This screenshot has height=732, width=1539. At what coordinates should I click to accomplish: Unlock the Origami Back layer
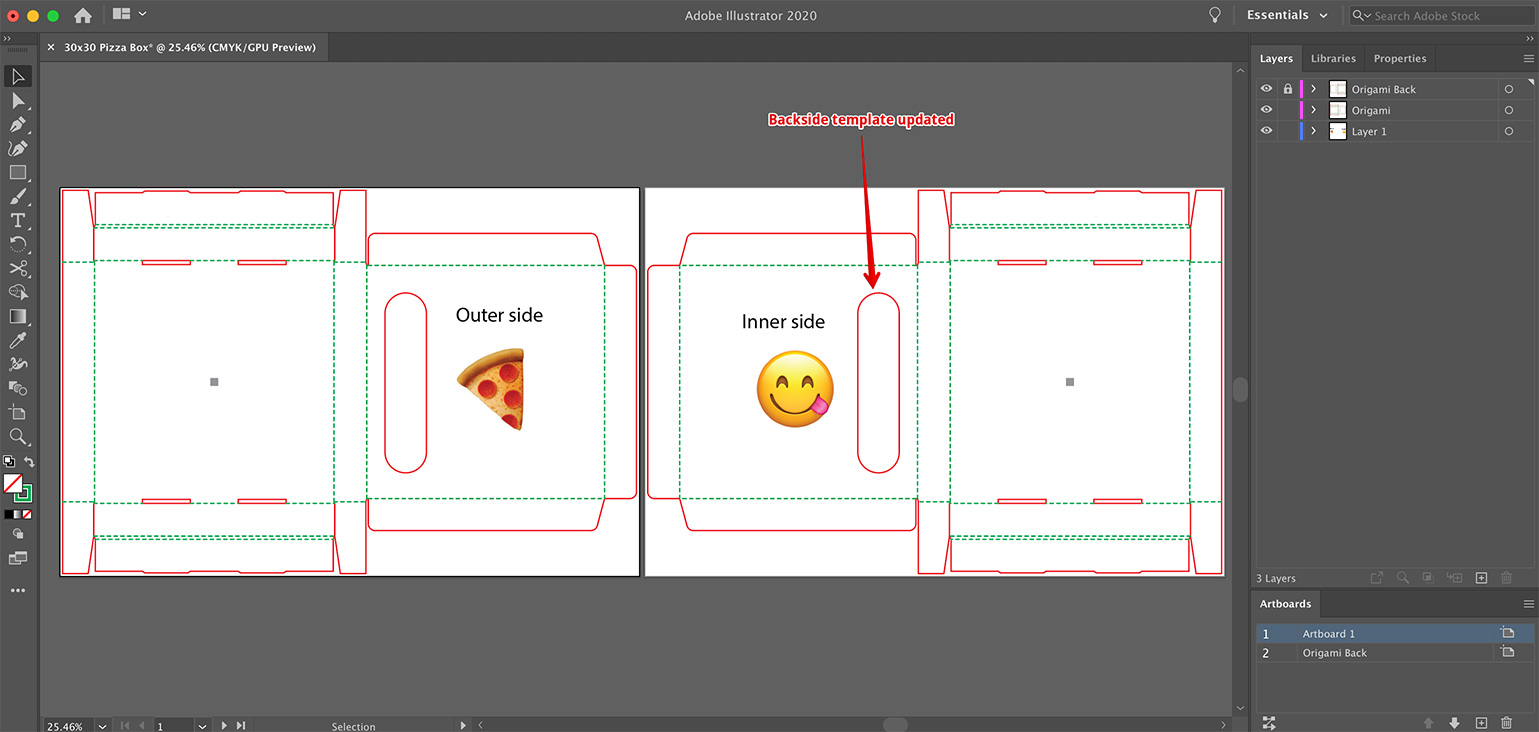pyautogui.click(x=1288, y=89)
